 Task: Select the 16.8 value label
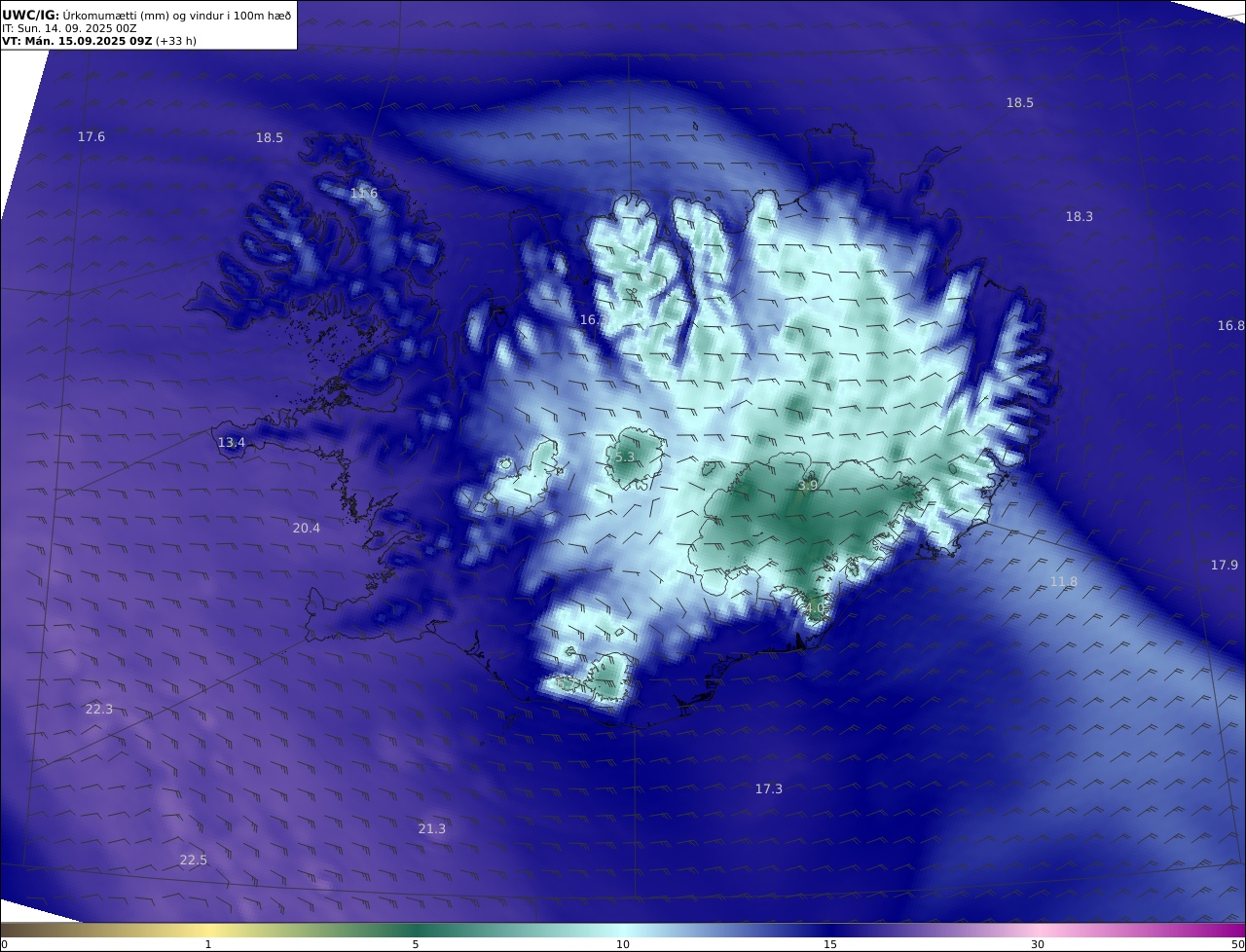(x=1231, y=326)
